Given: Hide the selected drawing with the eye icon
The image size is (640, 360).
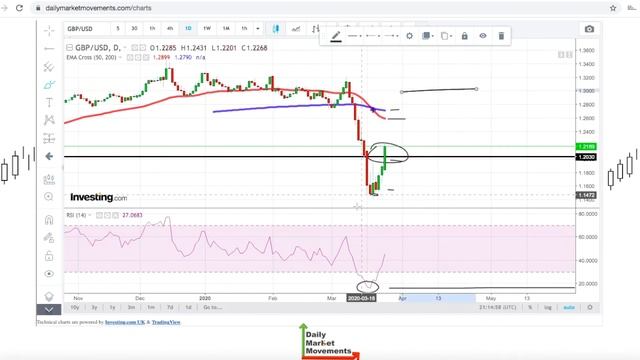Looking at the screenshot, I should [483, 36].
